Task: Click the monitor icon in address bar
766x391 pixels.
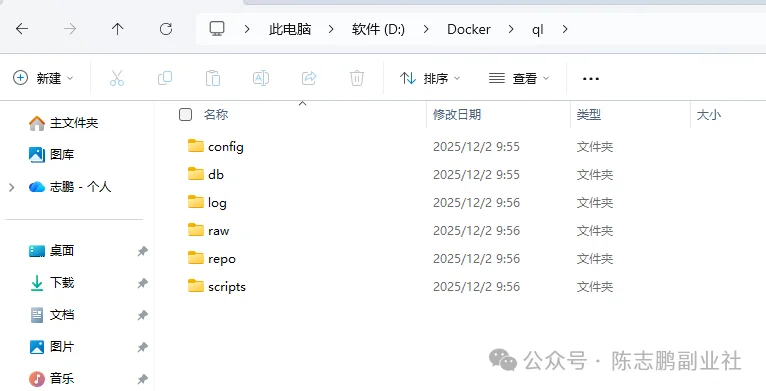Action: (x=217, y=28)
